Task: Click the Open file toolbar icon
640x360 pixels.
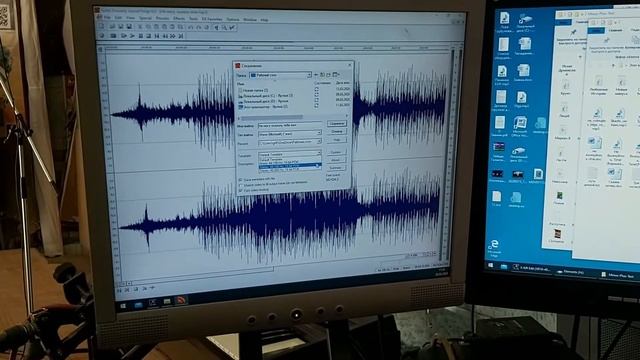Action: click(112, 27)
